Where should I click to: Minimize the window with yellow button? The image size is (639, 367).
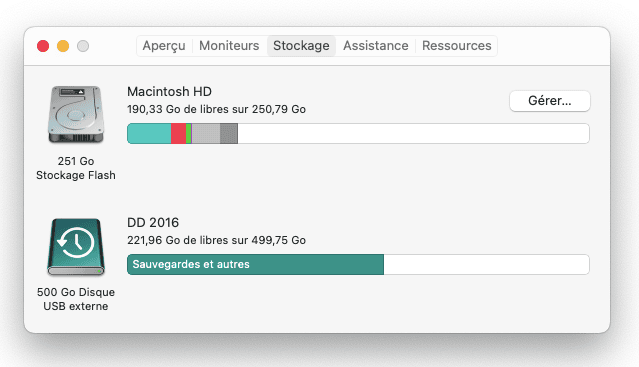tap(63, 46)
